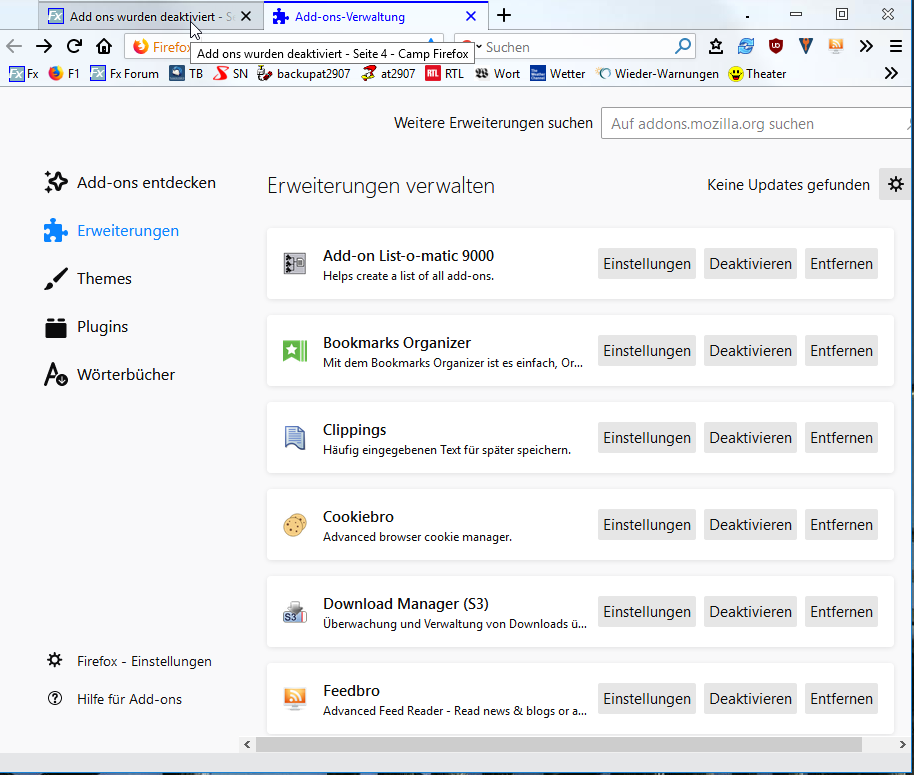
Task: Deactivate the Clippings extension
Action: (750, 438)
